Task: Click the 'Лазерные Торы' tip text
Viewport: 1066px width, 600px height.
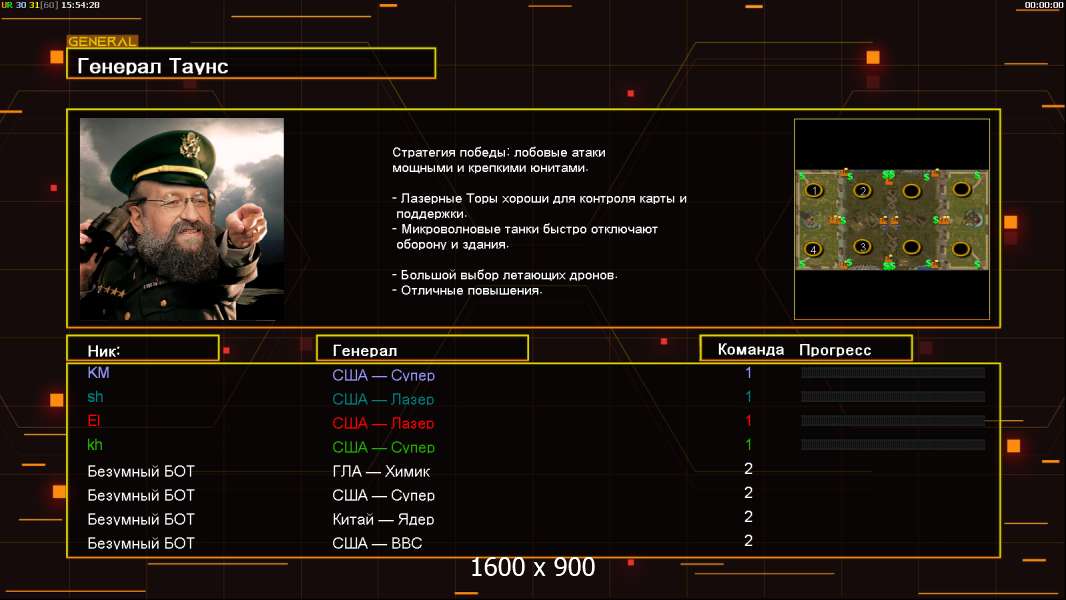Action: 540,206
